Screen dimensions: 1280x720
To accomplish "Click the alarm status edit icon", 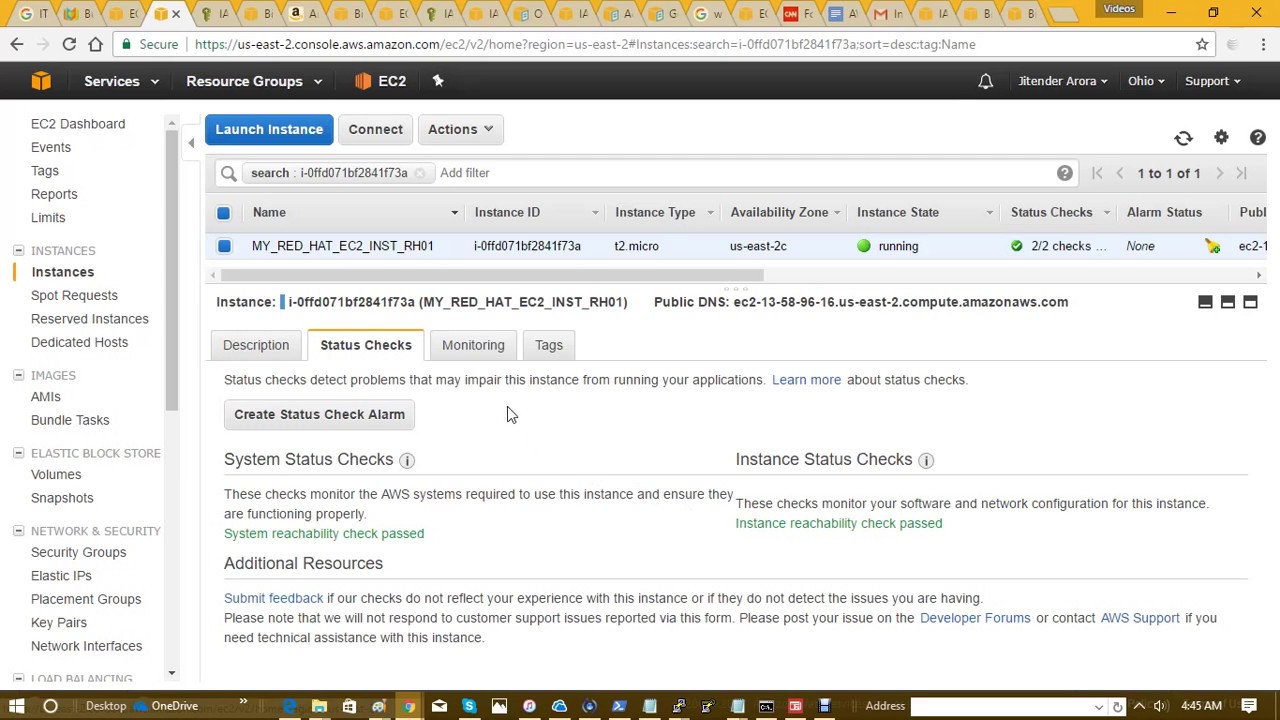I will coord(1212,246).
